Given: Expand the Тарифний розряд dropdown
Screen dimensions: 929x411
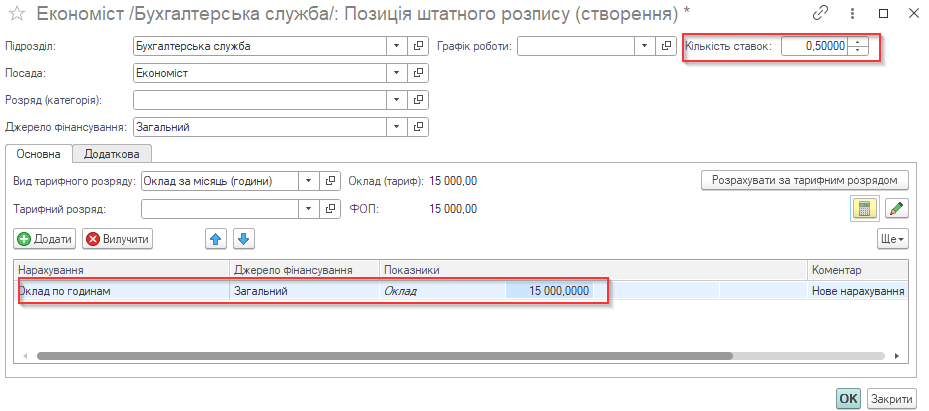Looking at the screenshot, I should pyautogui.click(x=309, y=208).
